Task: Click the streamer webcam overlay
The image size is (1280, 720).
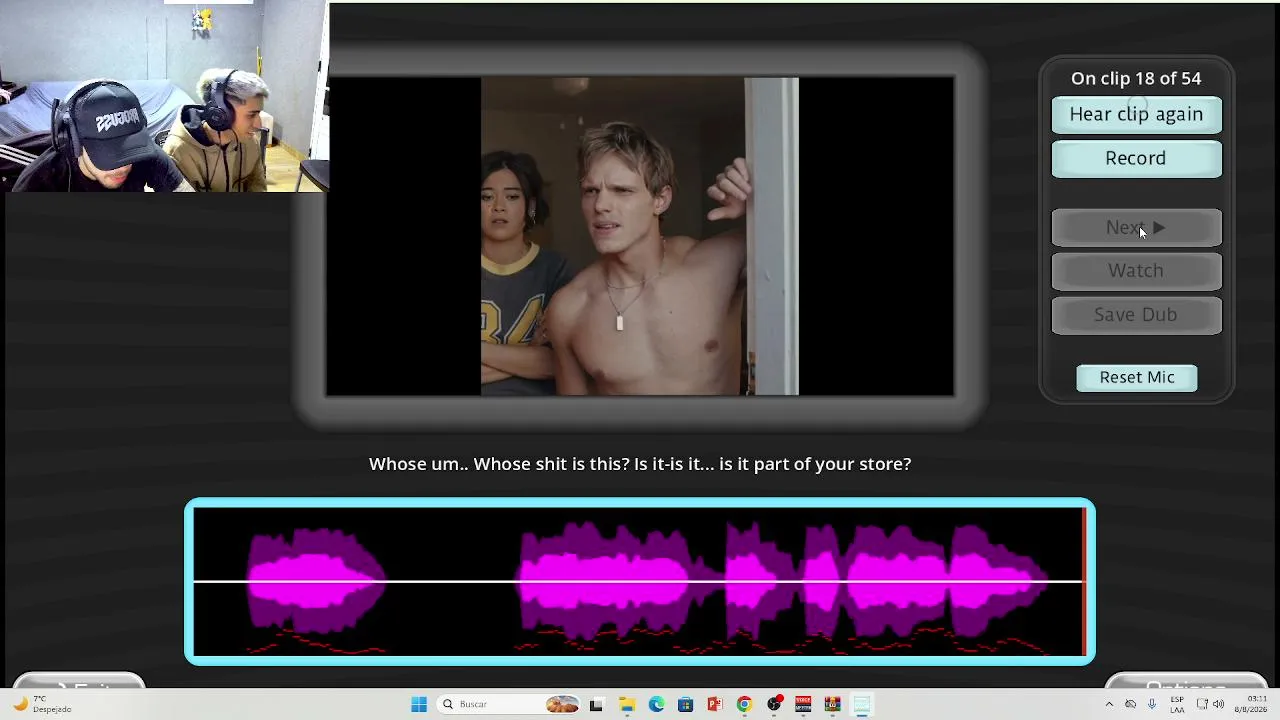Action: (x=164, y=96)
